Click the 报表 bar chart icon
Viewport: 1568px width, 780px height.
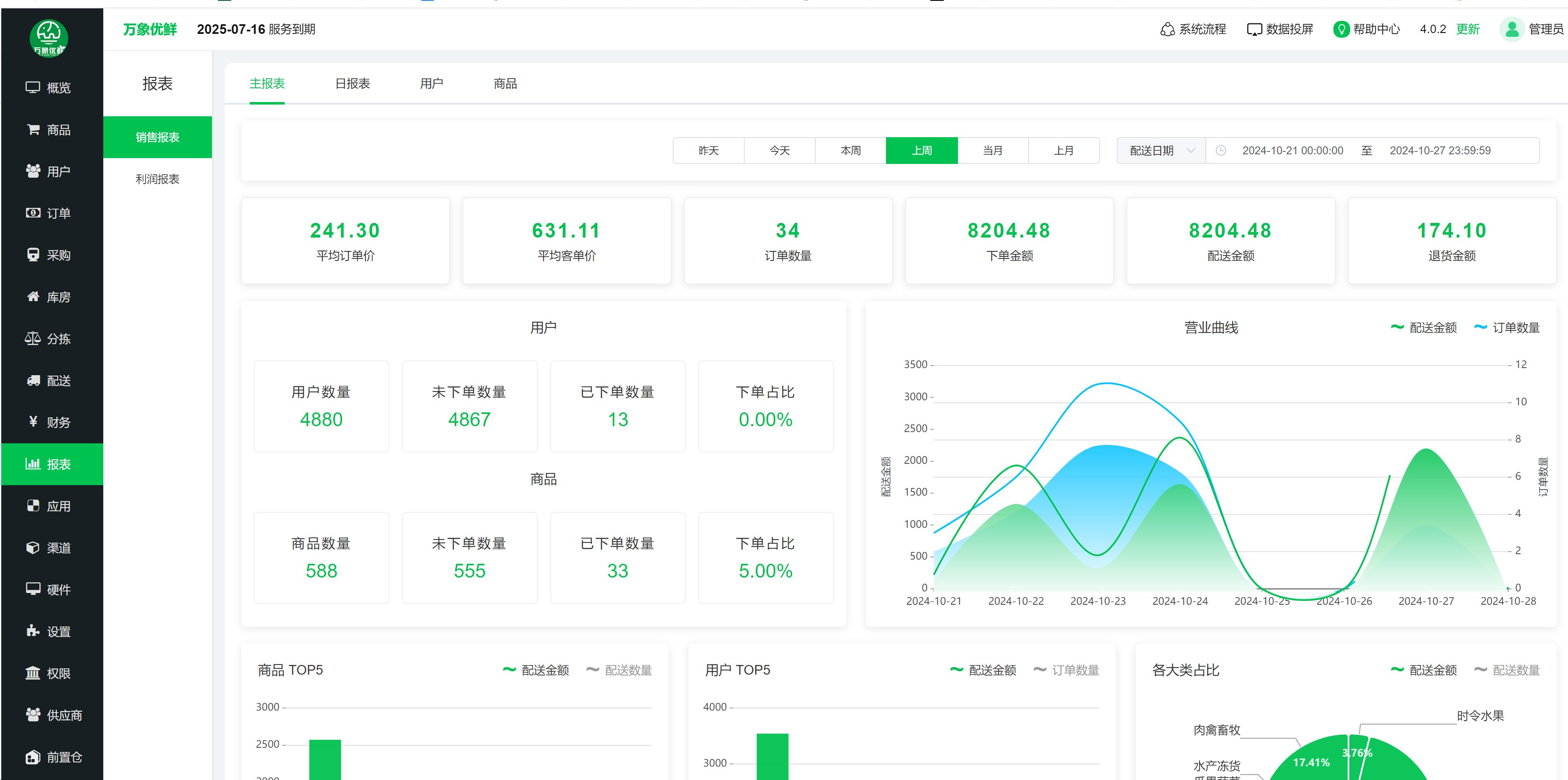click(33, 464)
